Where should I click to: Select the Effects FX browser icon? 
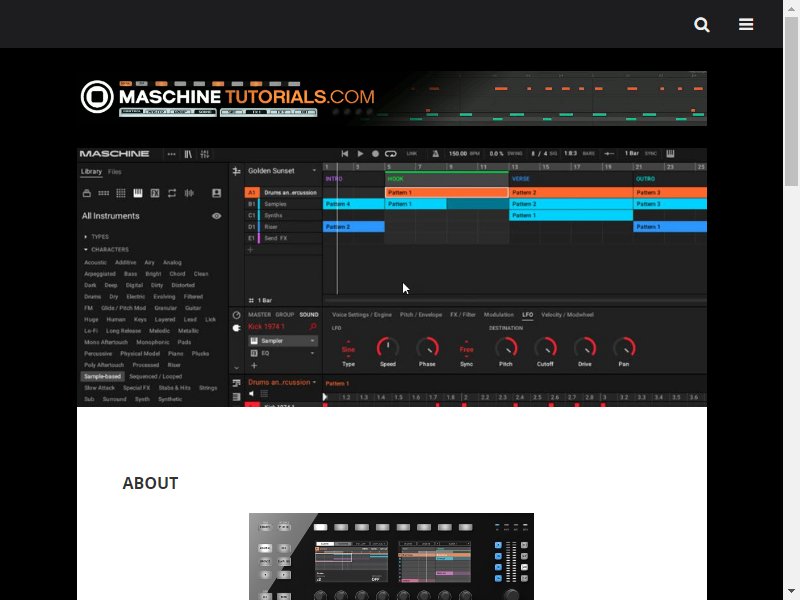tap(155, 193)
